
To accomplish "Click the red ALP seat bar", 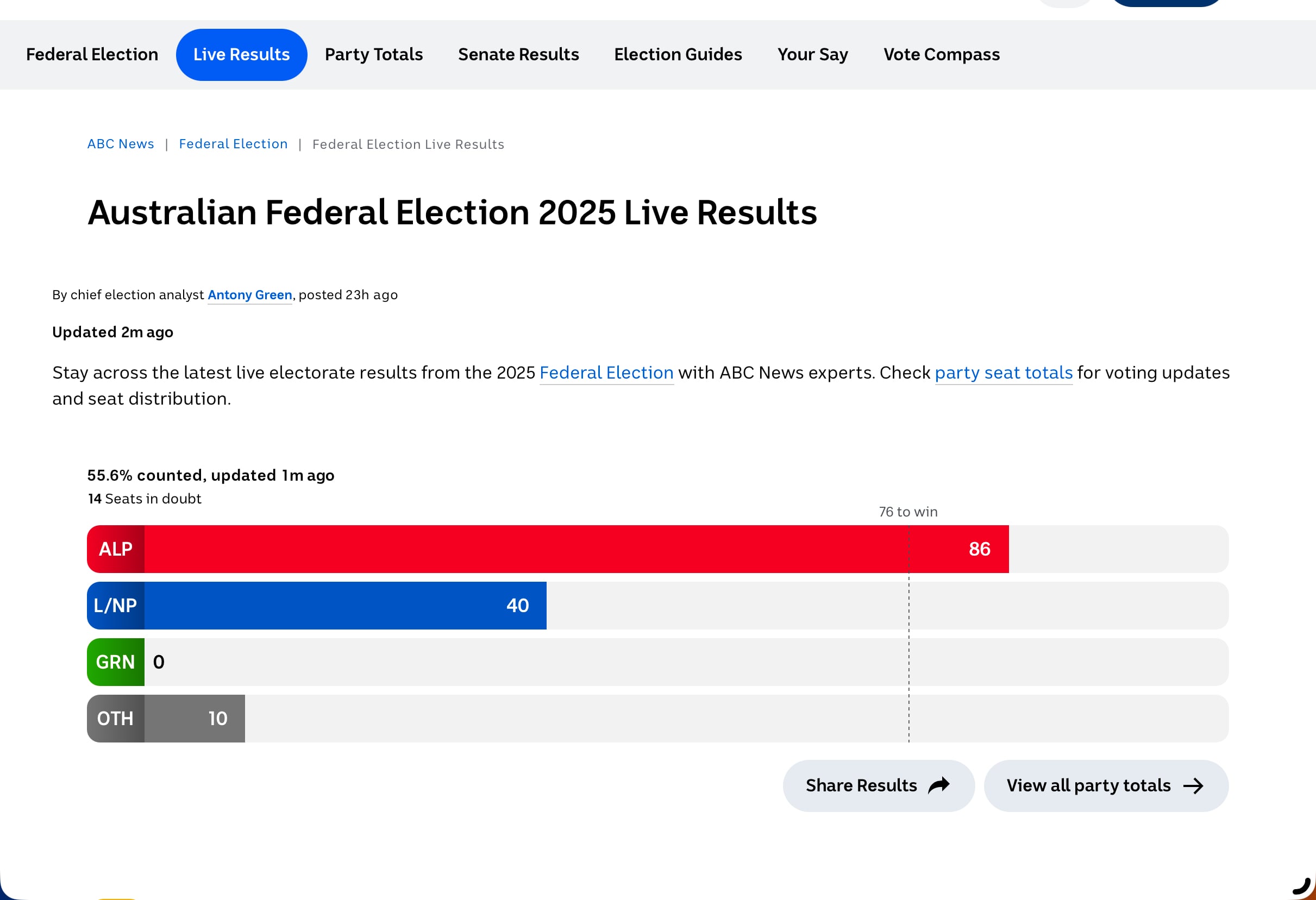I will tap(548, 549).
